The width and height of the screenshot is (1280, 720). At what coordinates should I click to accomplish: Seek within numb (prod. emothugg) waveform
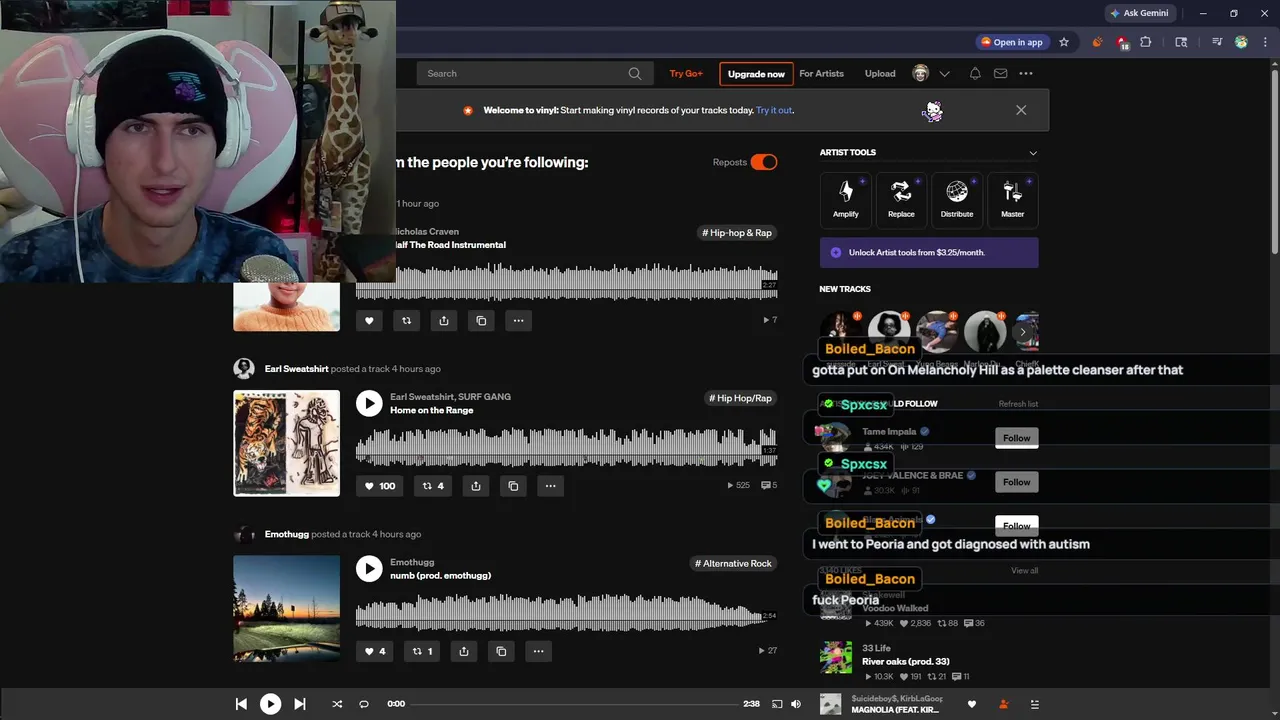[x=567, y=612]
